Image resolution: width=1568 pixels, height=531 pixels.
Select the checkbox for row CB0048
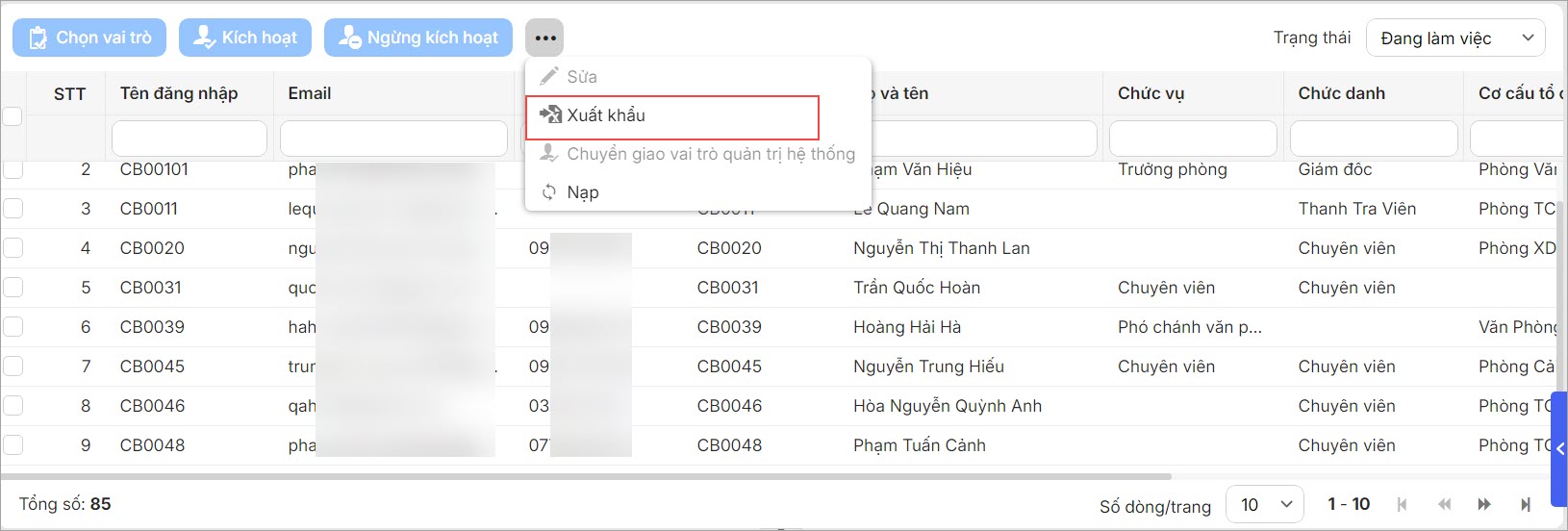13,444
